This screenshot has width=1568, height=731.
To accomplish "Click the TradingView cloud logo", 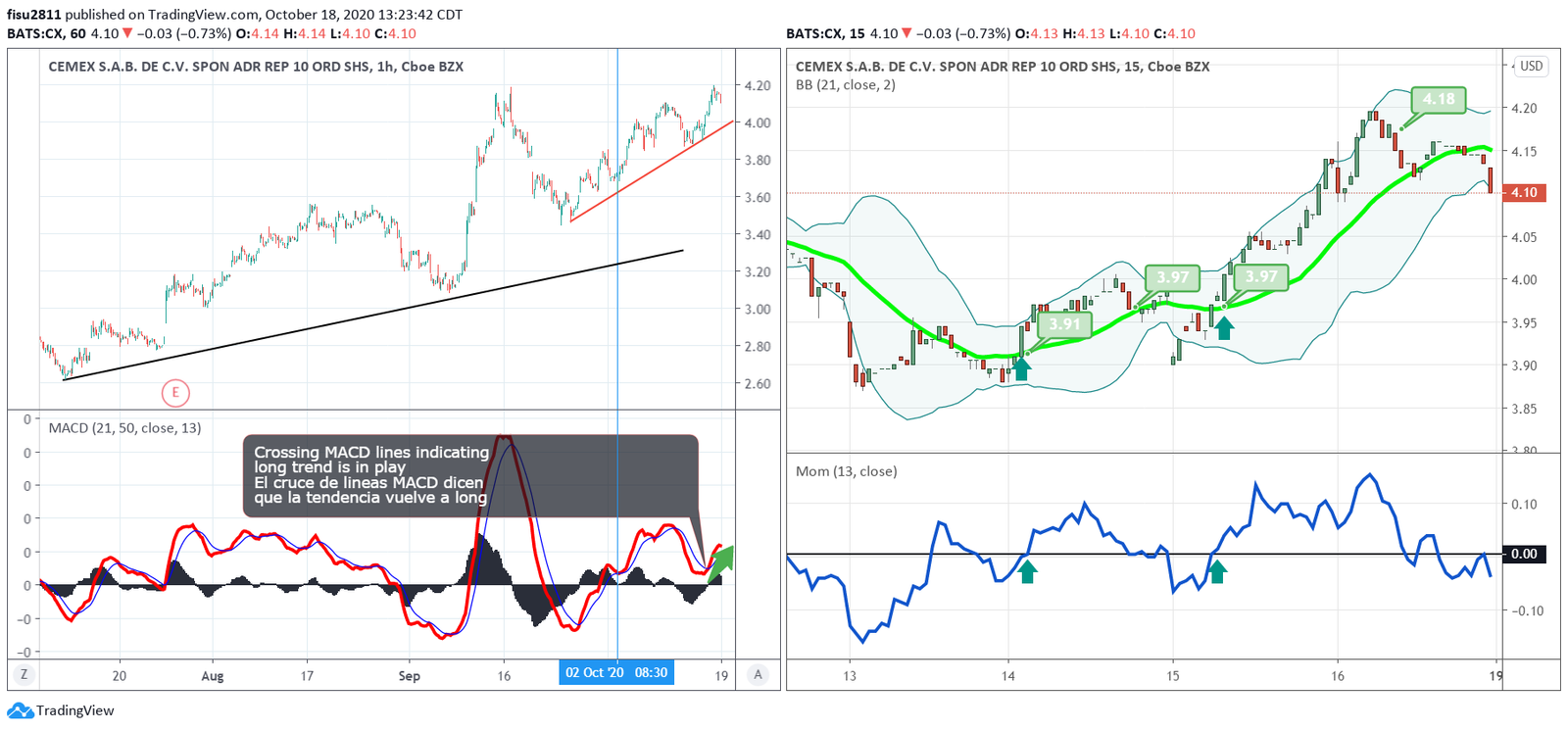I will point(21,710).
